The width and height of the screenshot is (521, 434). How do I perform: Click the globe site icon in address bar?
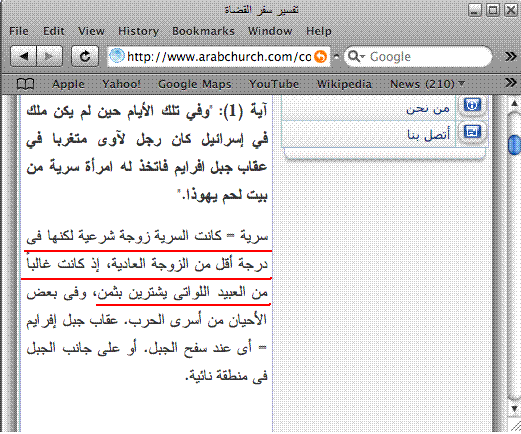click(x=117, y=56)
